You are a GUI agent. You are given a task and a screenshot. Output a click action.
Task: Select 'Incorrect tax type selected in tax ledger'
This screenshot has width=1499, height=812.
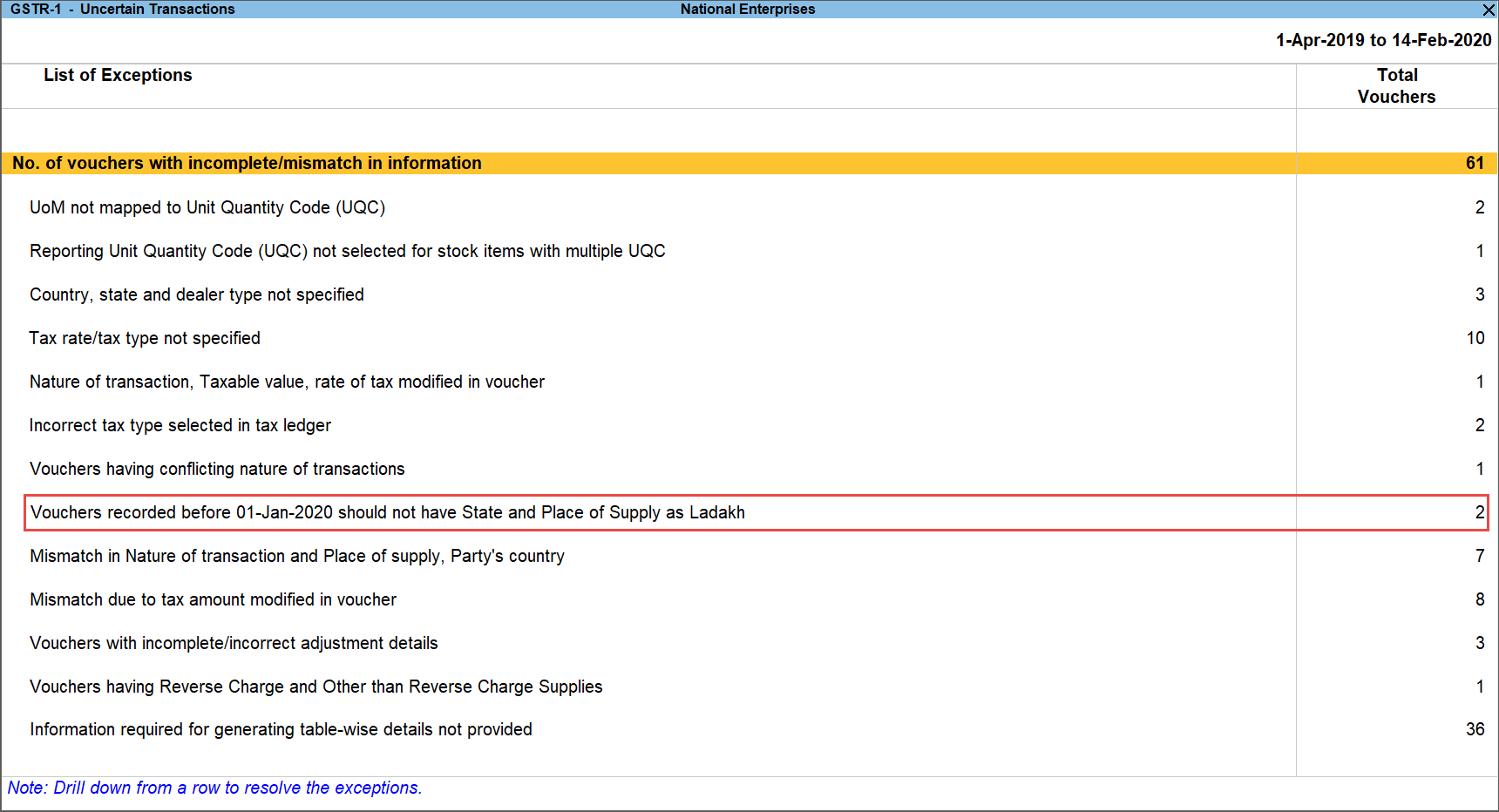click(x=749, y=425)
